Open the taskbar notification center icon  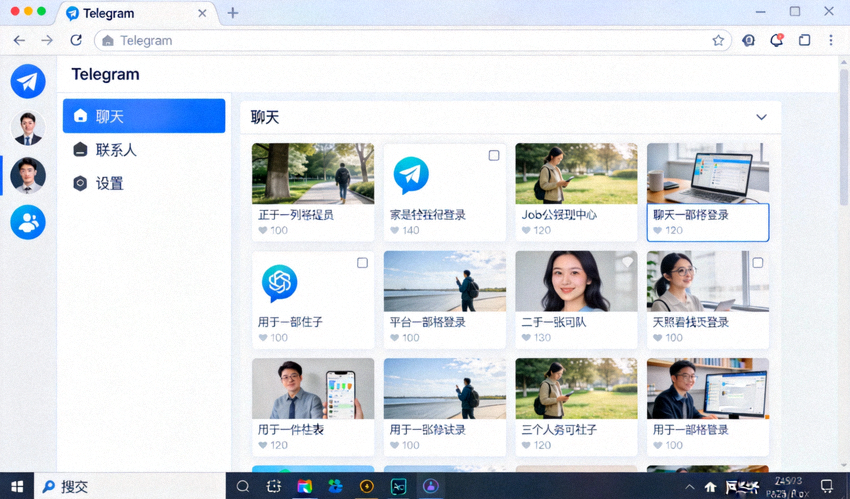827,486
